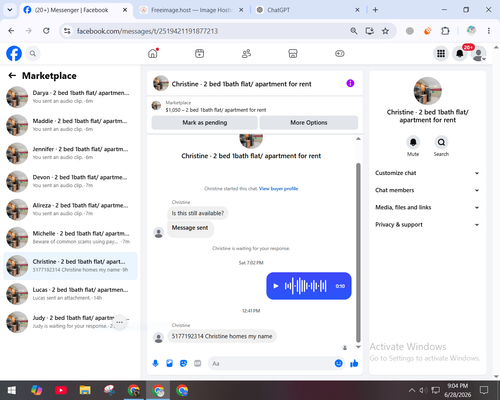This screenshot has height=400, width=500.
Task: Open Devon's apartment conversation
Action: [x=70, y=181]
